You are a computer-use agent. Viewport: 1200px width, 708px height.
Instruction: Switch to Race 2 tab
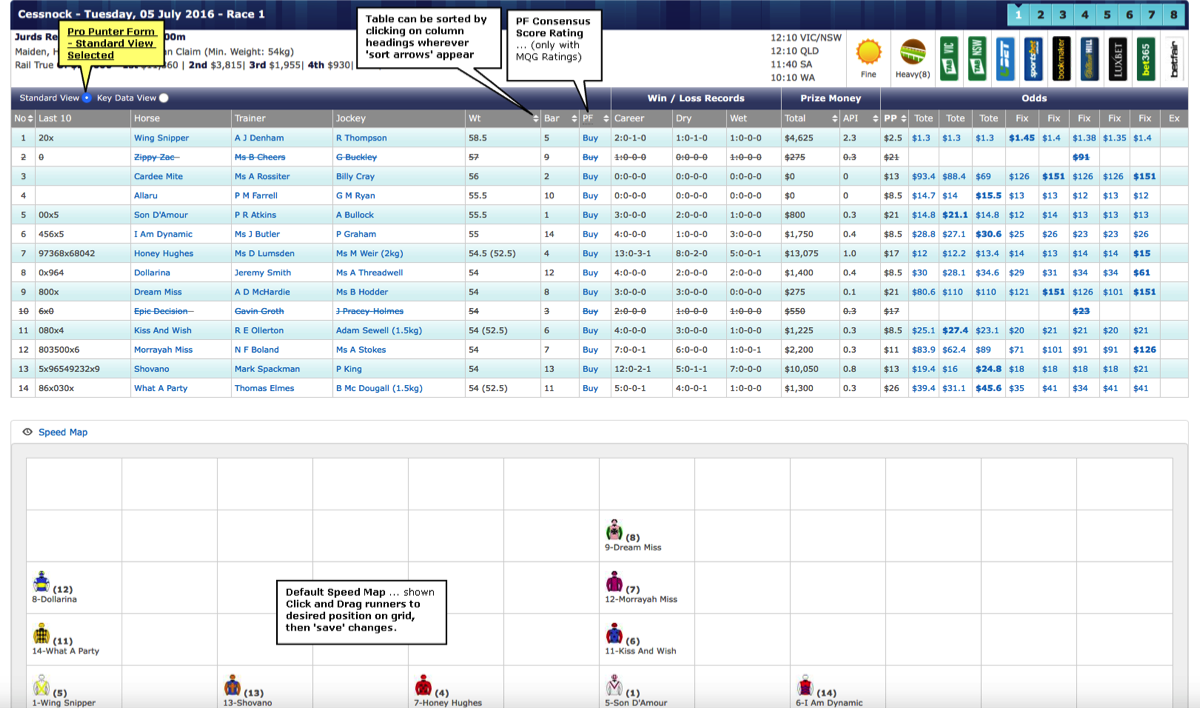coord(1041,14)
